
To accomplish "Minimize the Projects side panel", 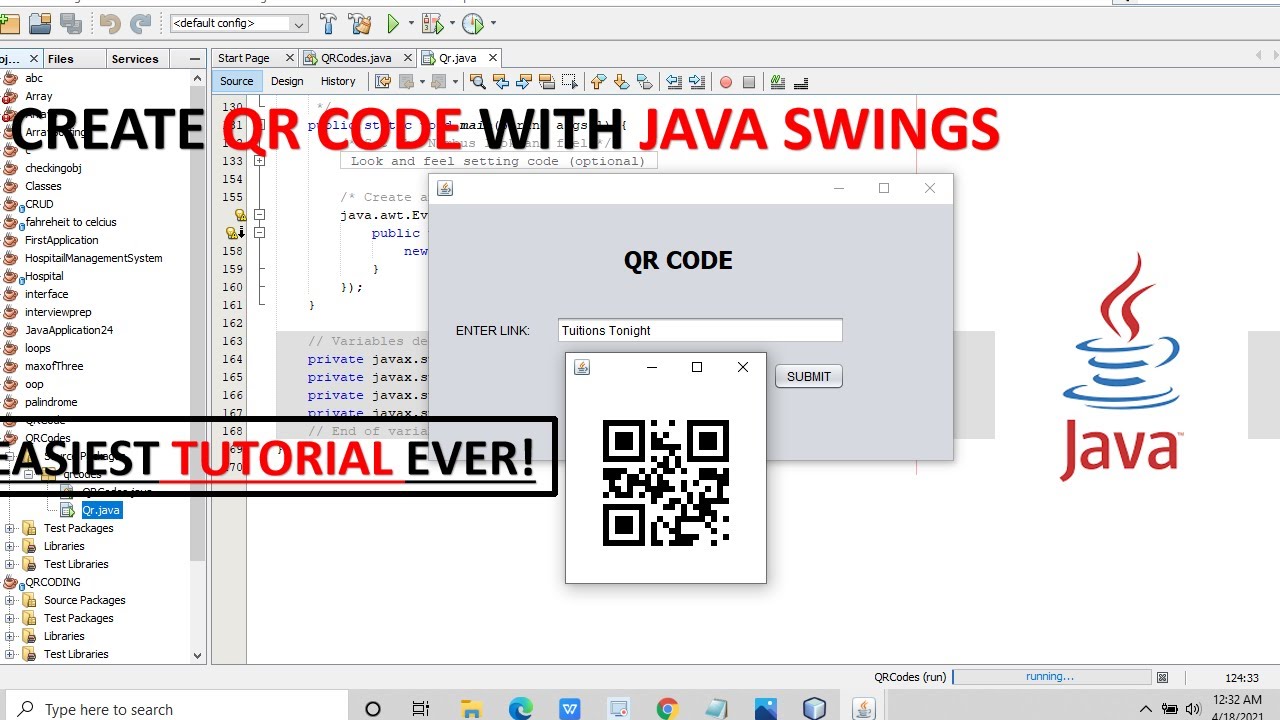I will 196,59.
